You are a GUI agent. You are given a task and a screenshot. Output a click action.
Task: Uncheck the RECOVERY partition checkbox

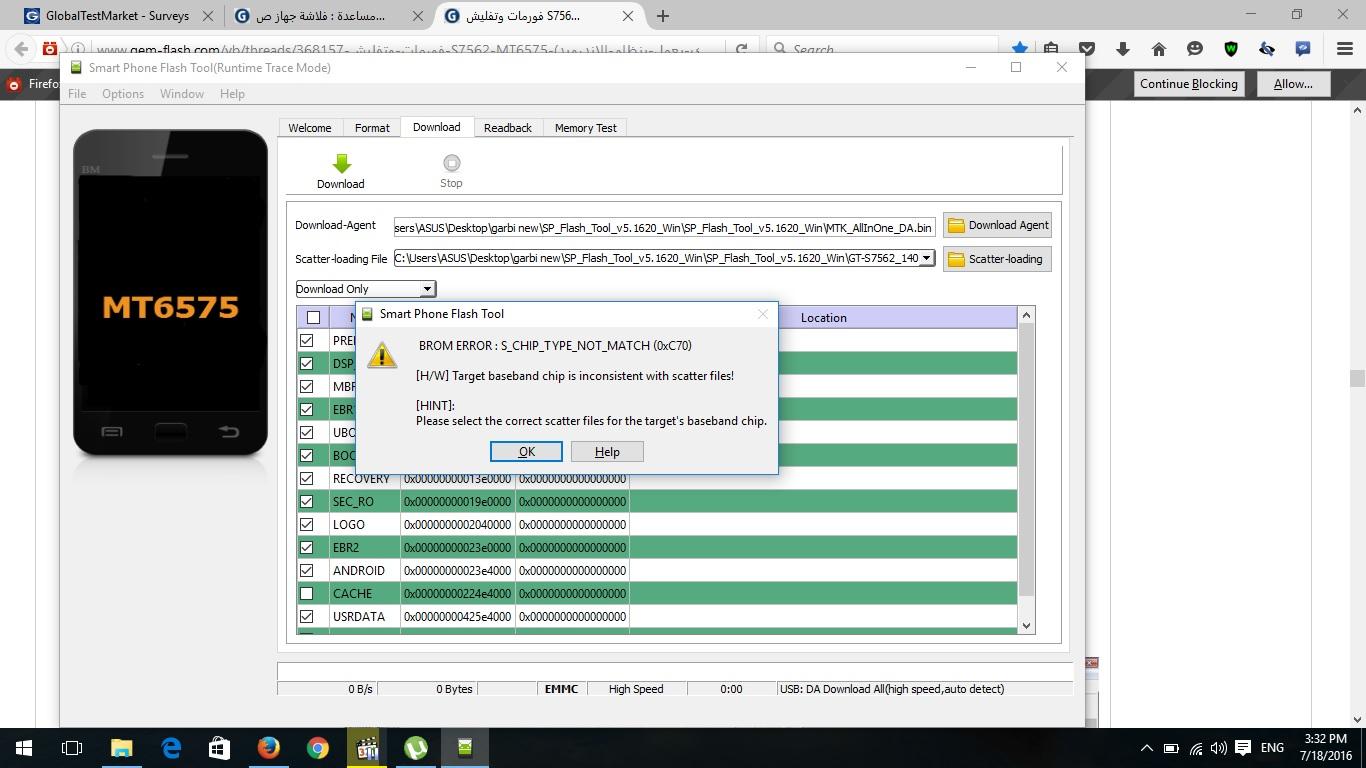(x=307, y=479)
